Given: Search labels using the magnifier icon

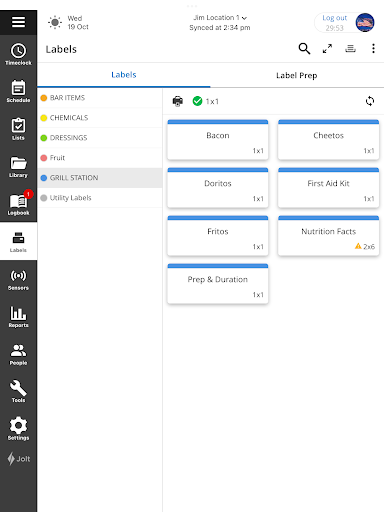Looking at the screenshot, I should coord(304,49).
